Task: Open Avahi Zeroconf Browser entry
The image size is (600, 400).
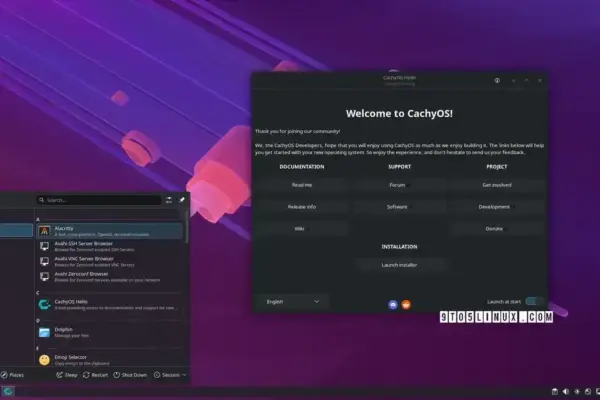Action: click(109, 277)
